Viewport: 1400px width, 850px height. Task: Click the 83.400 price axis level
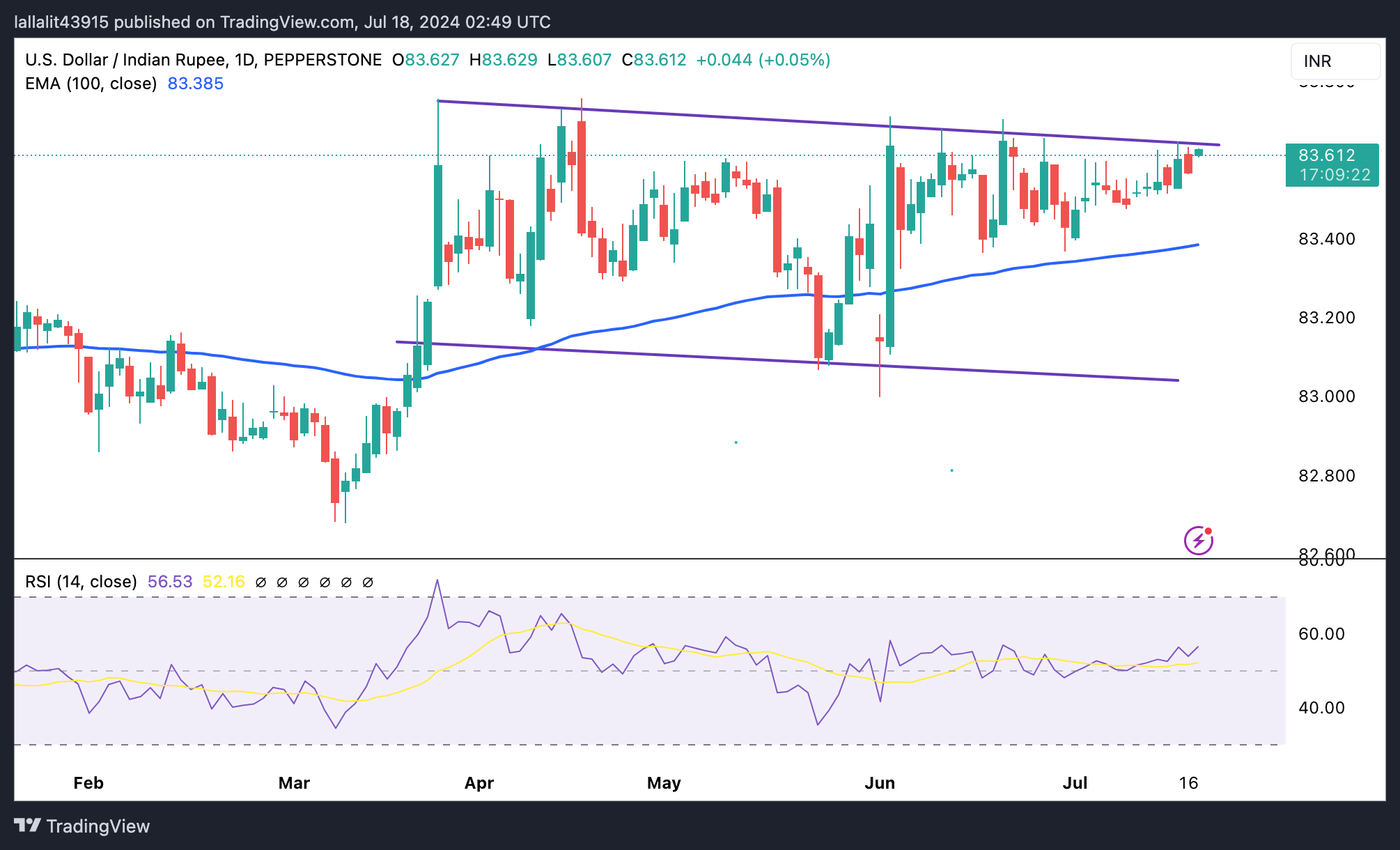(x=1326, y=239)
